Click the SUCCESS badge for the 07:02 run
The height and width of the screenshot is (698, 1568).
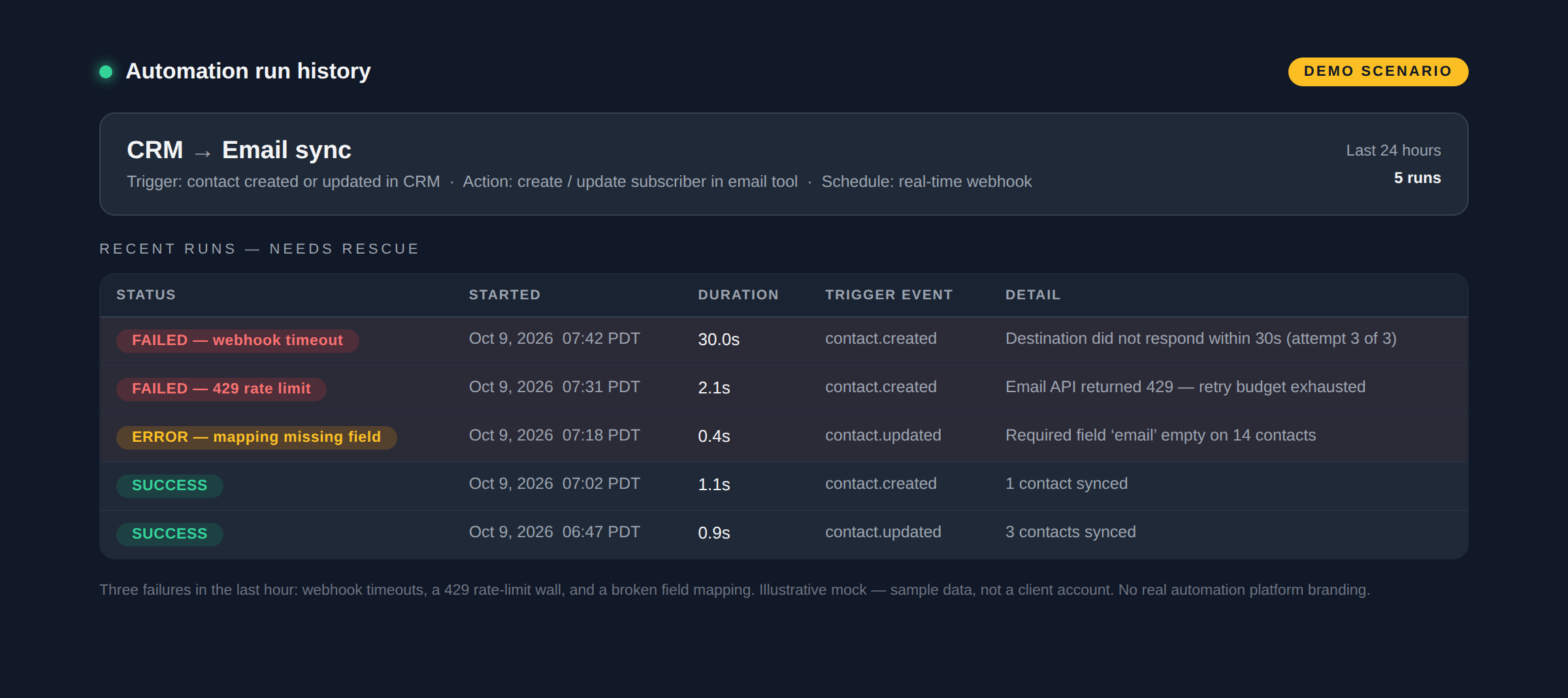pyautogui.click(x=170, y=486)
